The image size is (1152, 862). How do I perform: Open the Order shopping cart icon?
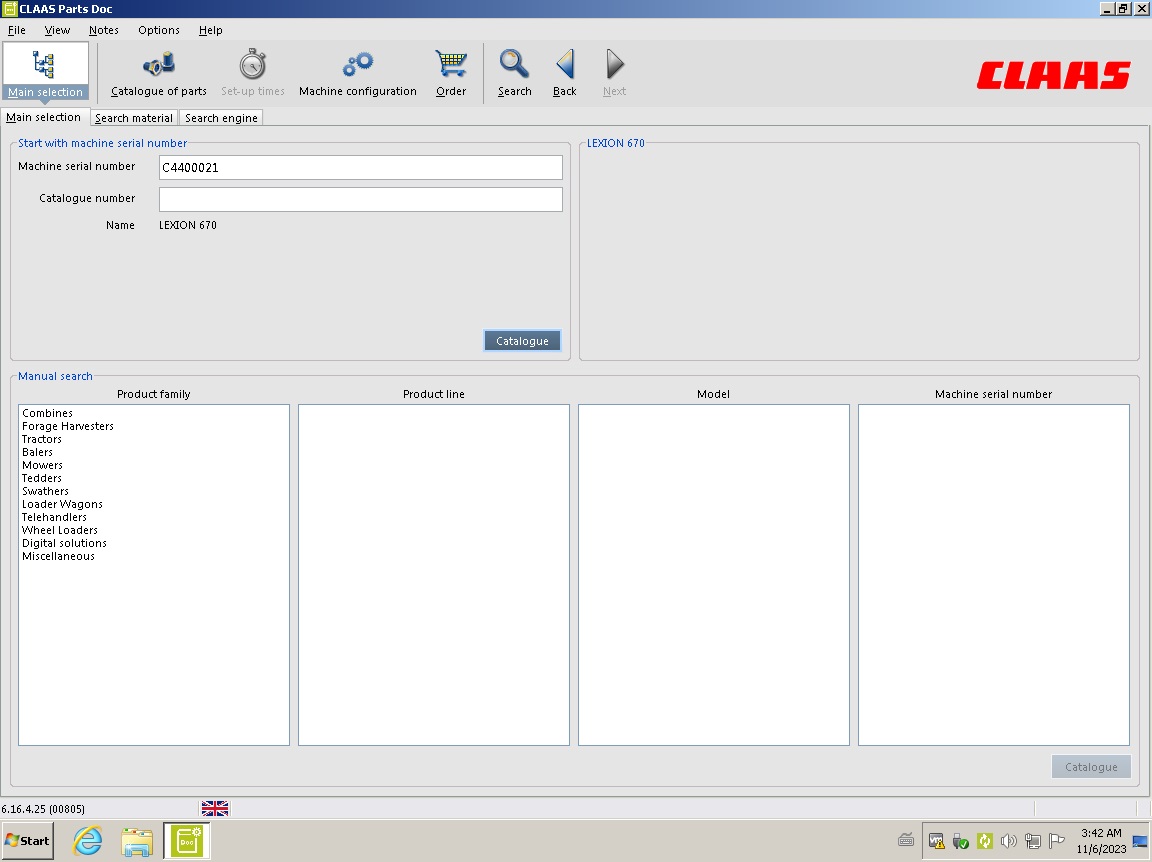(x=450, y=64)
